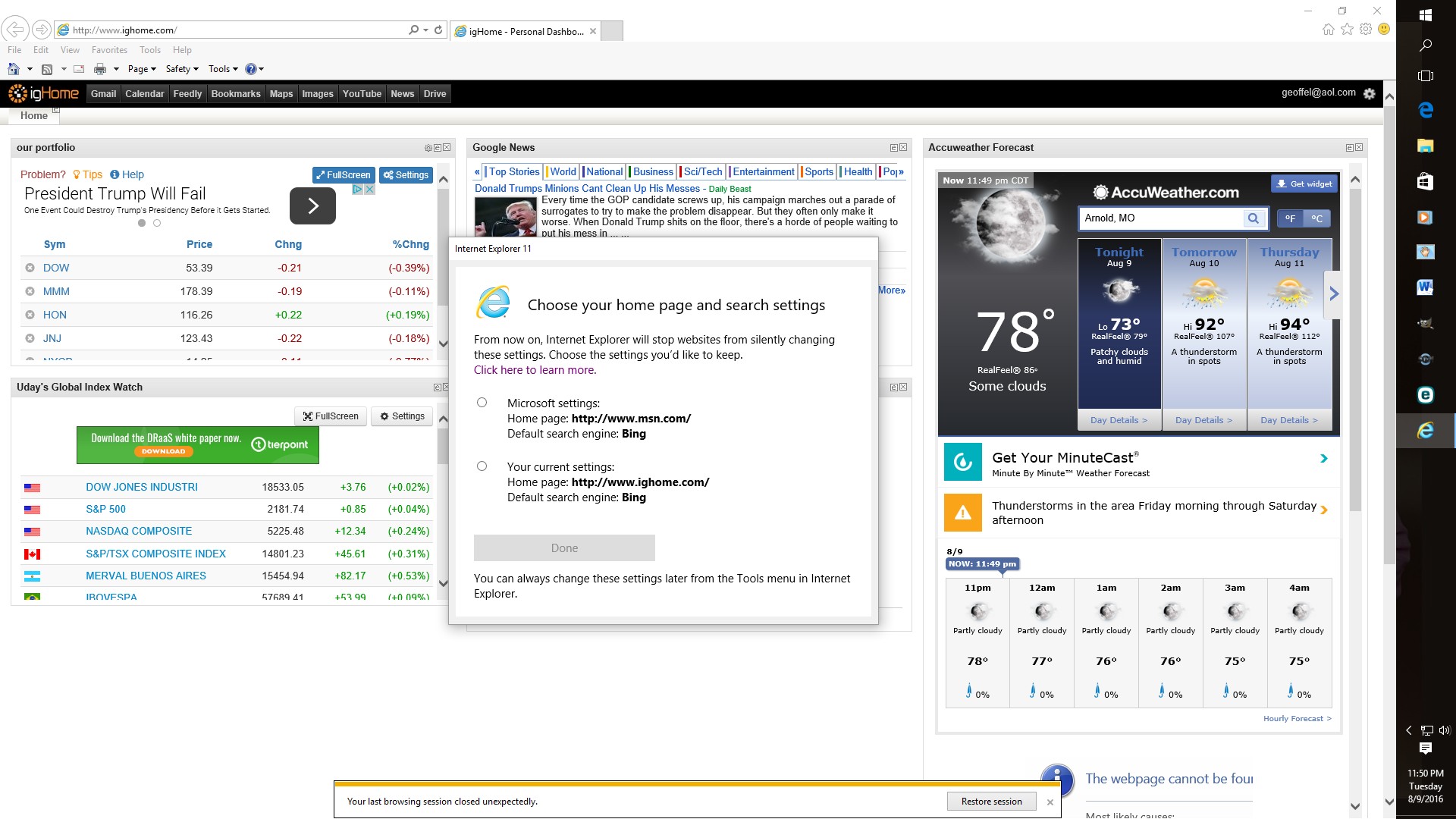1456x819 pixels.
Task: Open the Hourly Forecast link
Action: coord(1297,718)
